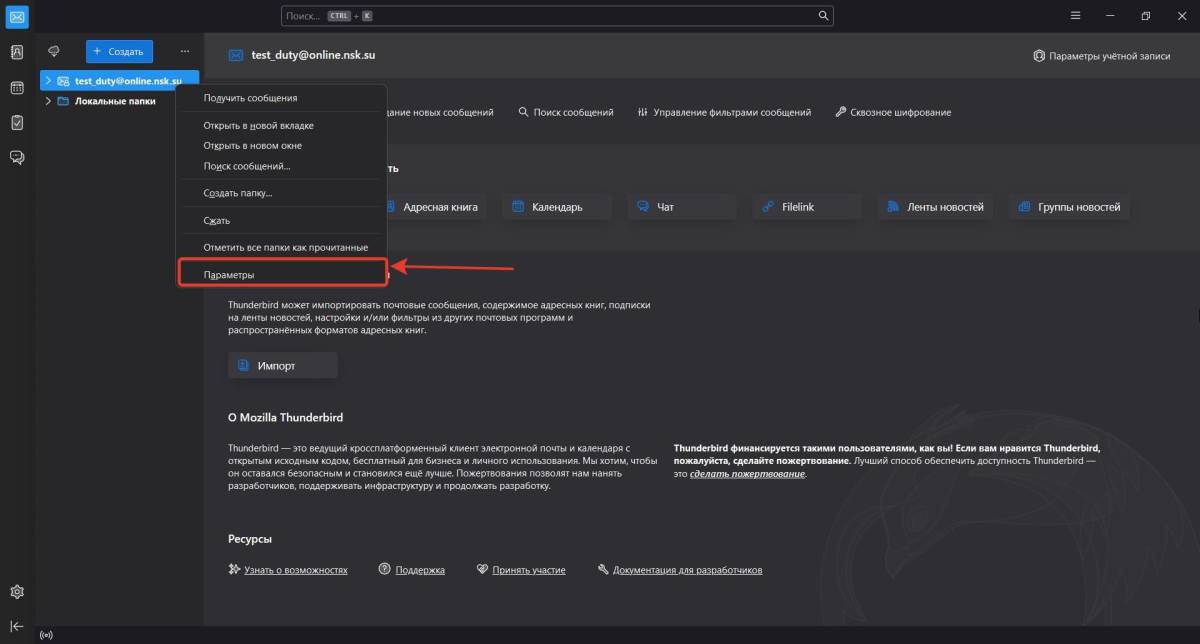Open the Tasks space icon in sidebar
Screen dimensions: 1200x644
[17, 122]
